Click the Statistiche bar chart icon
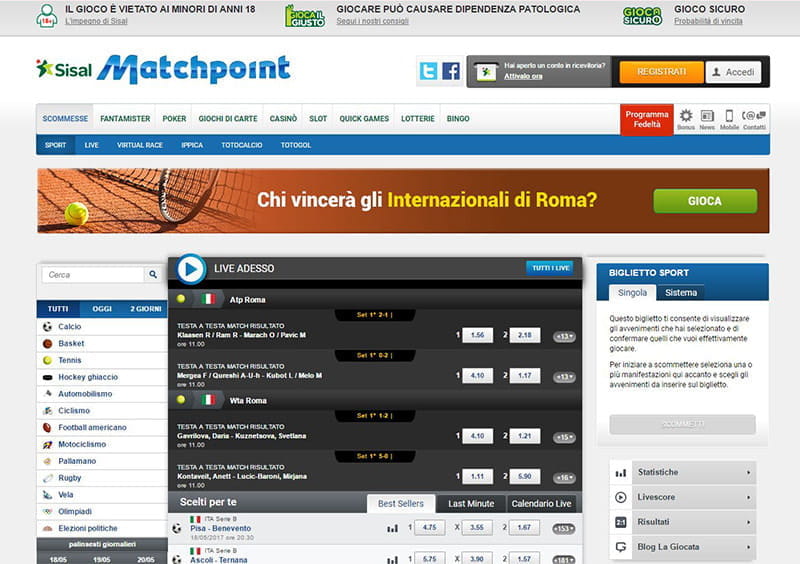This screenshot has width=800, height=564. [x=621, y=473]
